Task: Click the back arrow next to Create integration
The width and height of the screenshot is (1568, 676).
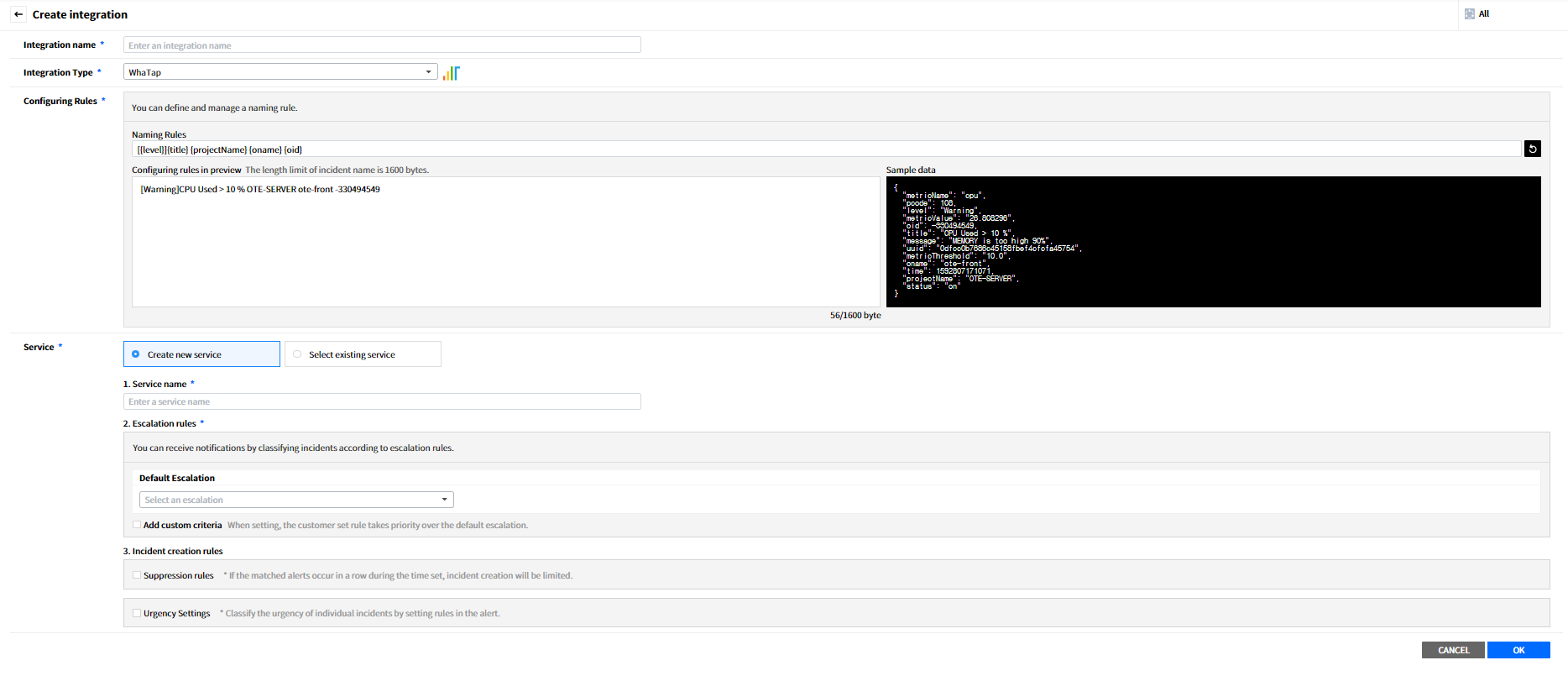Action: 18,14
